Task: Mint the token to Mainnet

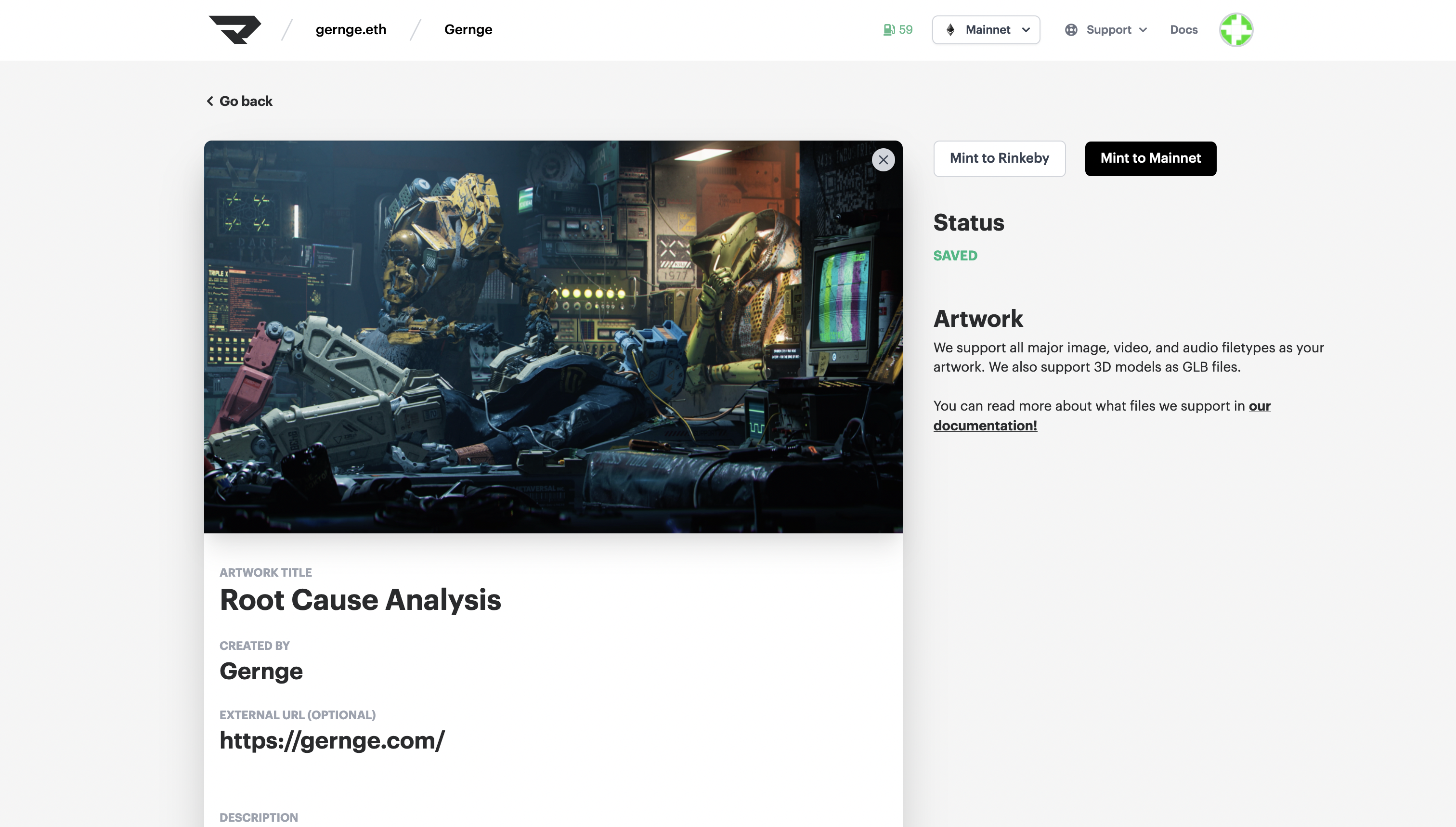Action: pos(1150,158)
